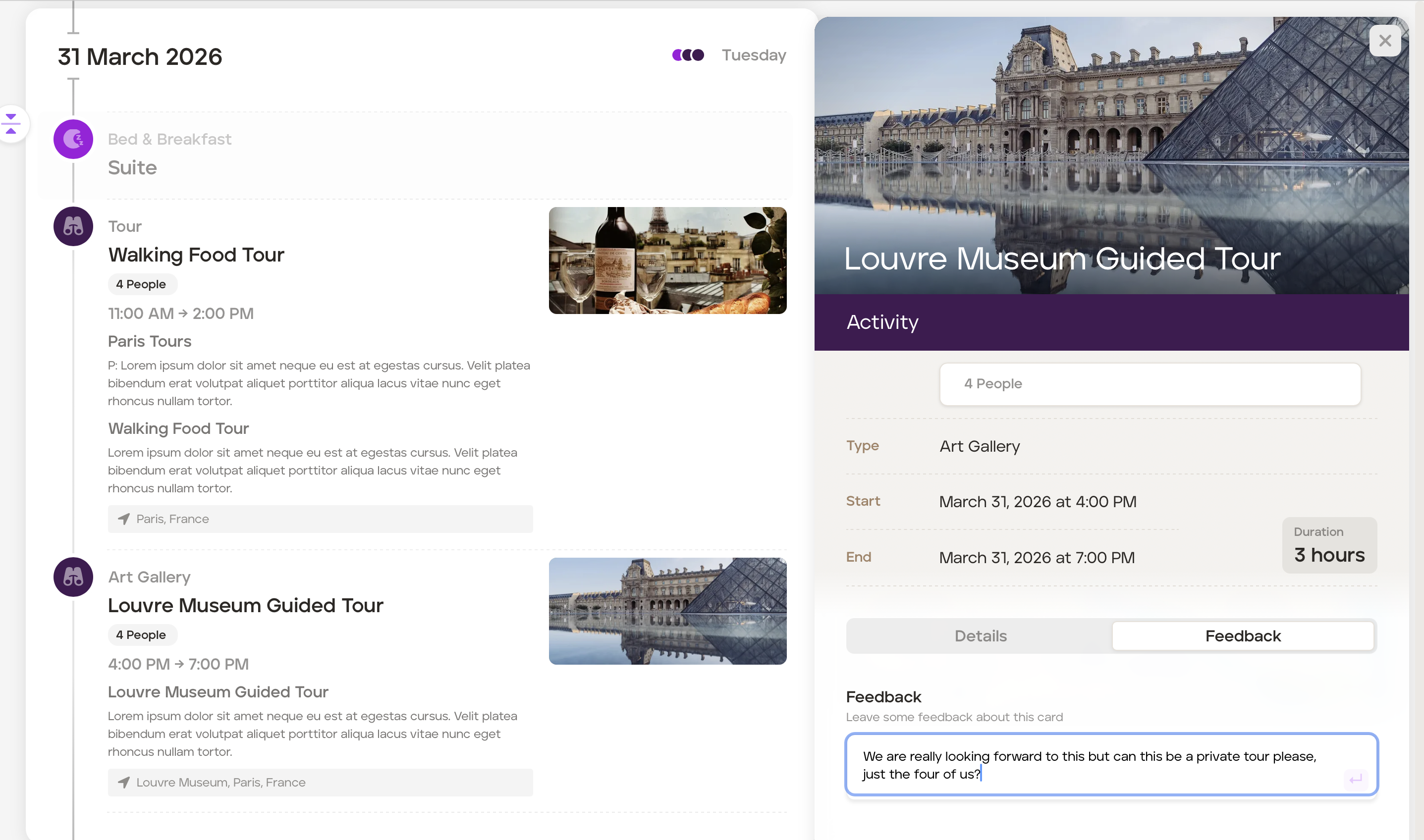The width and height of the screenshot is (1424, 840).
Task: Click the Paris, France location arrow icon
Action: coord(123,519)
